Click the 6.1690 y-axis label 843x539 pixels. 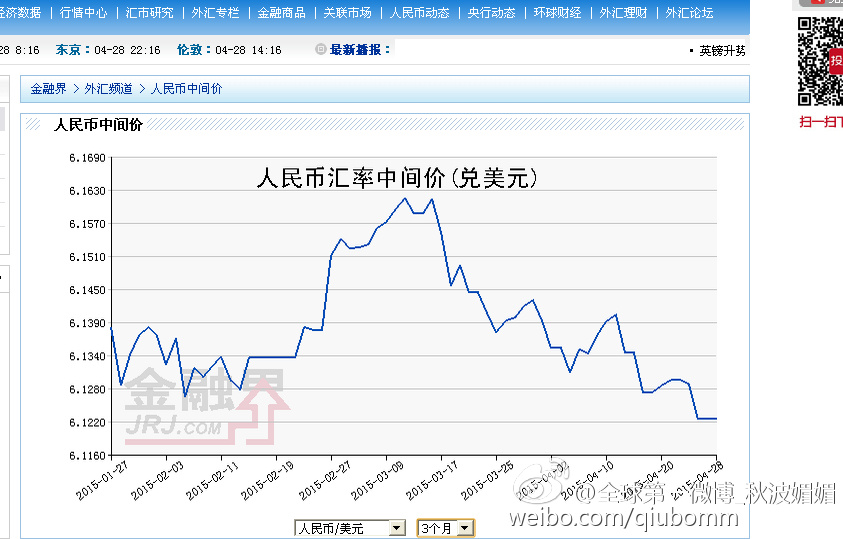click(87, 157)
